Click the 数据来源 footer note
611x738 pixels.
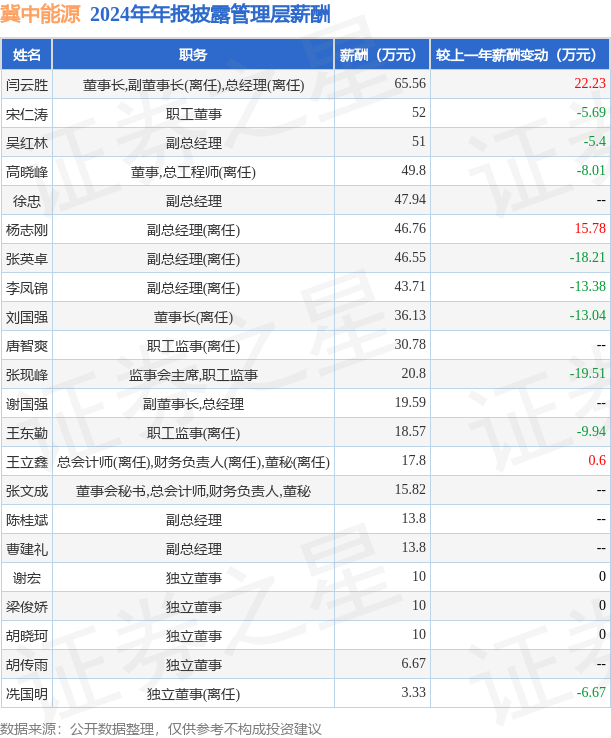pyautogui.click(x=161, y=729)
